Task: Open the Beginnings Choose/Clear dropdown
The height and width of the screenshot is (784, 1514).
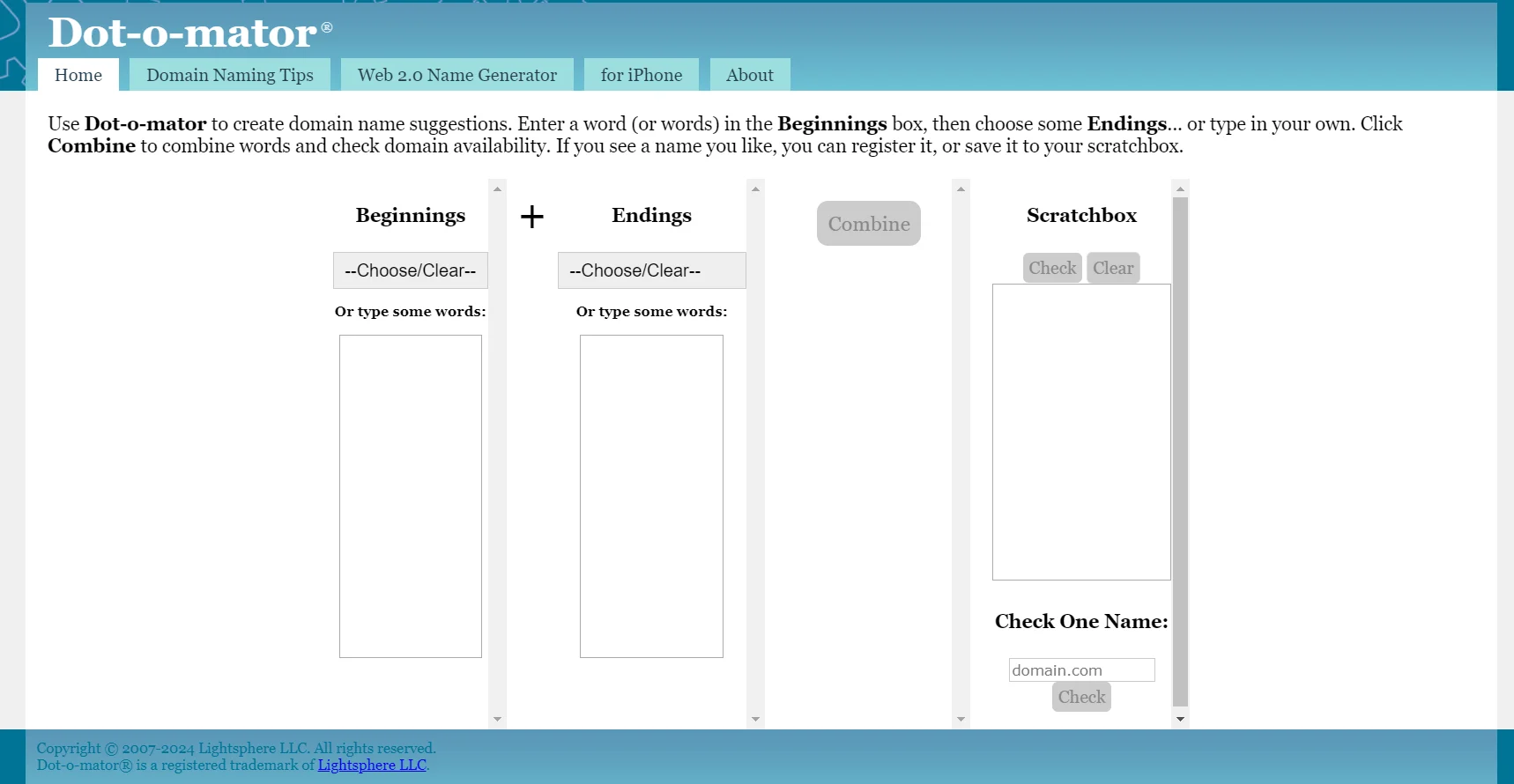Action: (410, 270)
